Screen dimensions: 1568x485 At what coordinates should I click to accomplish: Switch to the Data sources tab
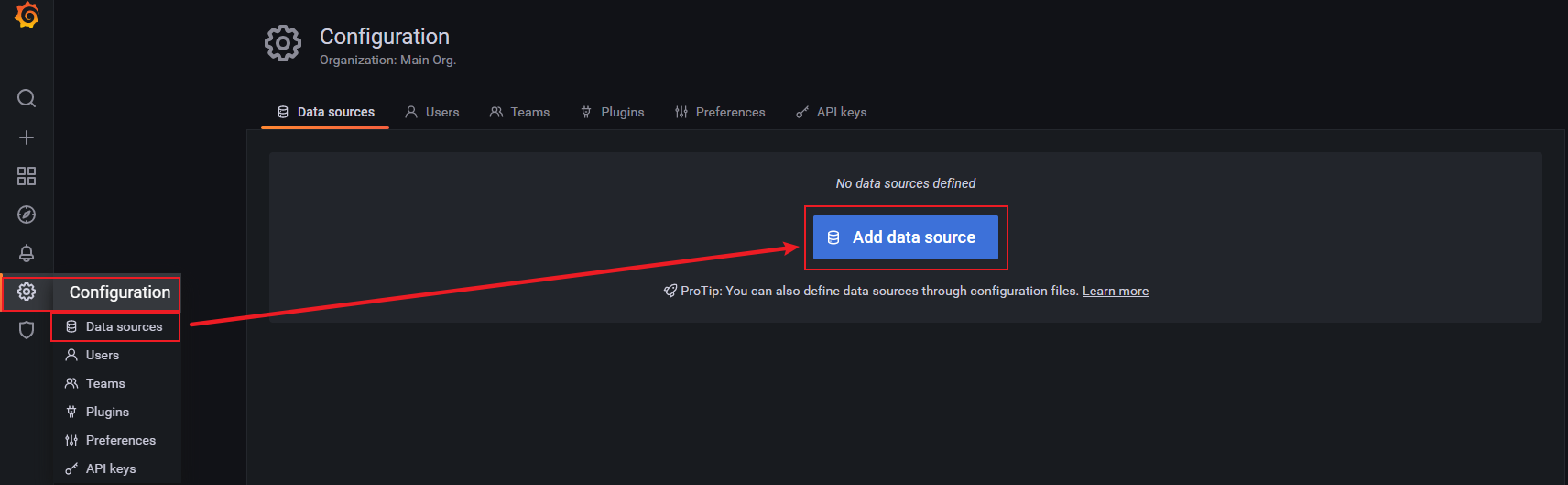tap(325, 112)
